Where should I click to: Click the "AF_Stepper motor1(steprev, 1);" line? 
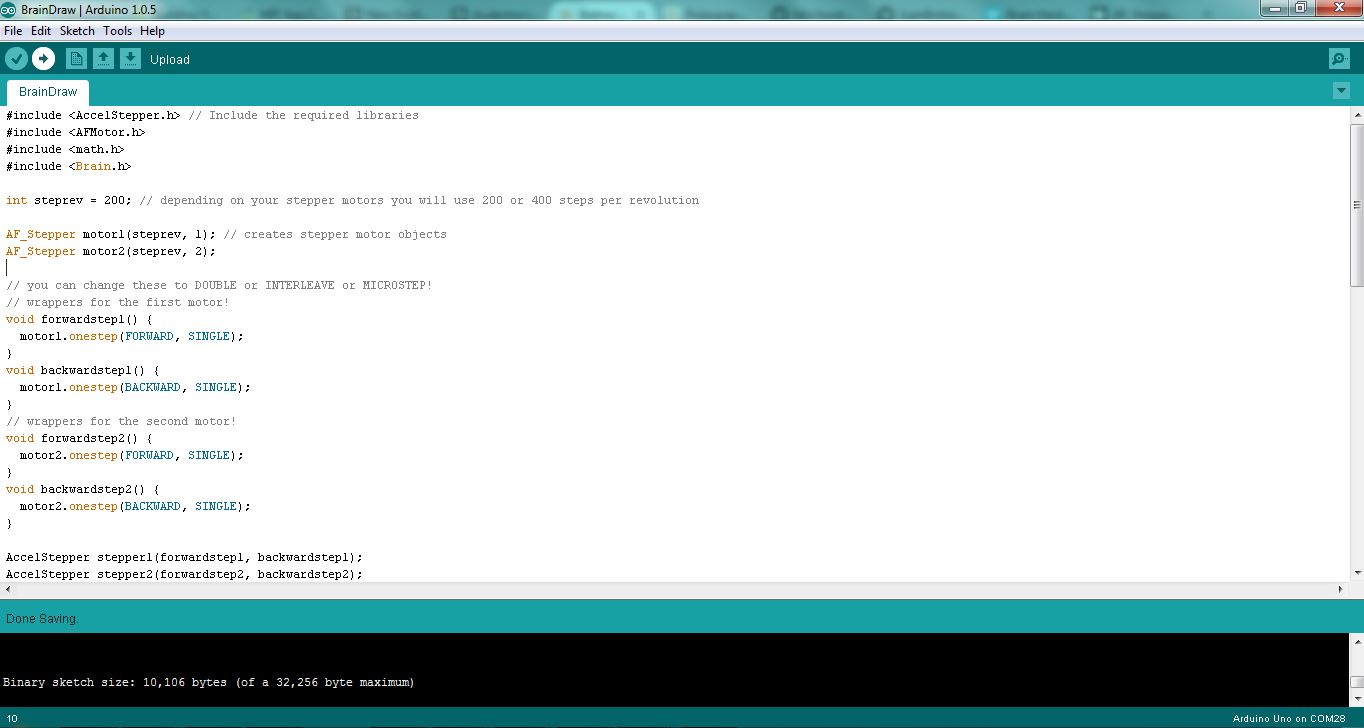(x=111, y=234)
